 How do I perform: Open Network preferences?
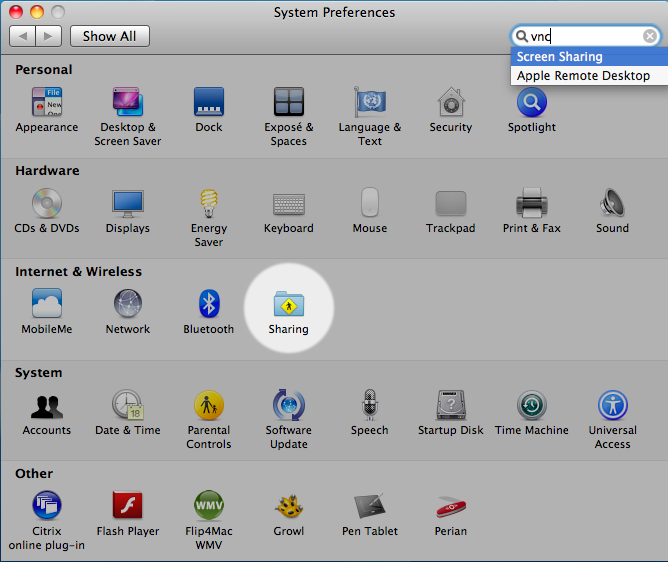pyautogui.click(x=128, y=304)
